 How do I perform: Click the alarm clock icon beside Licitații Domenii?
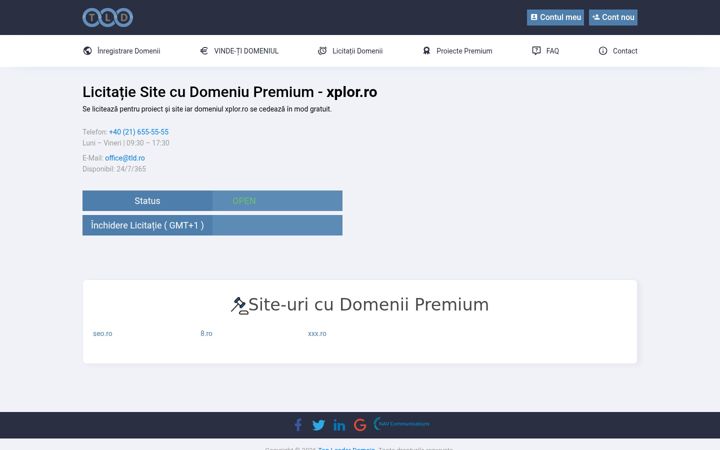pyautogui.click(x=322, y=51)
